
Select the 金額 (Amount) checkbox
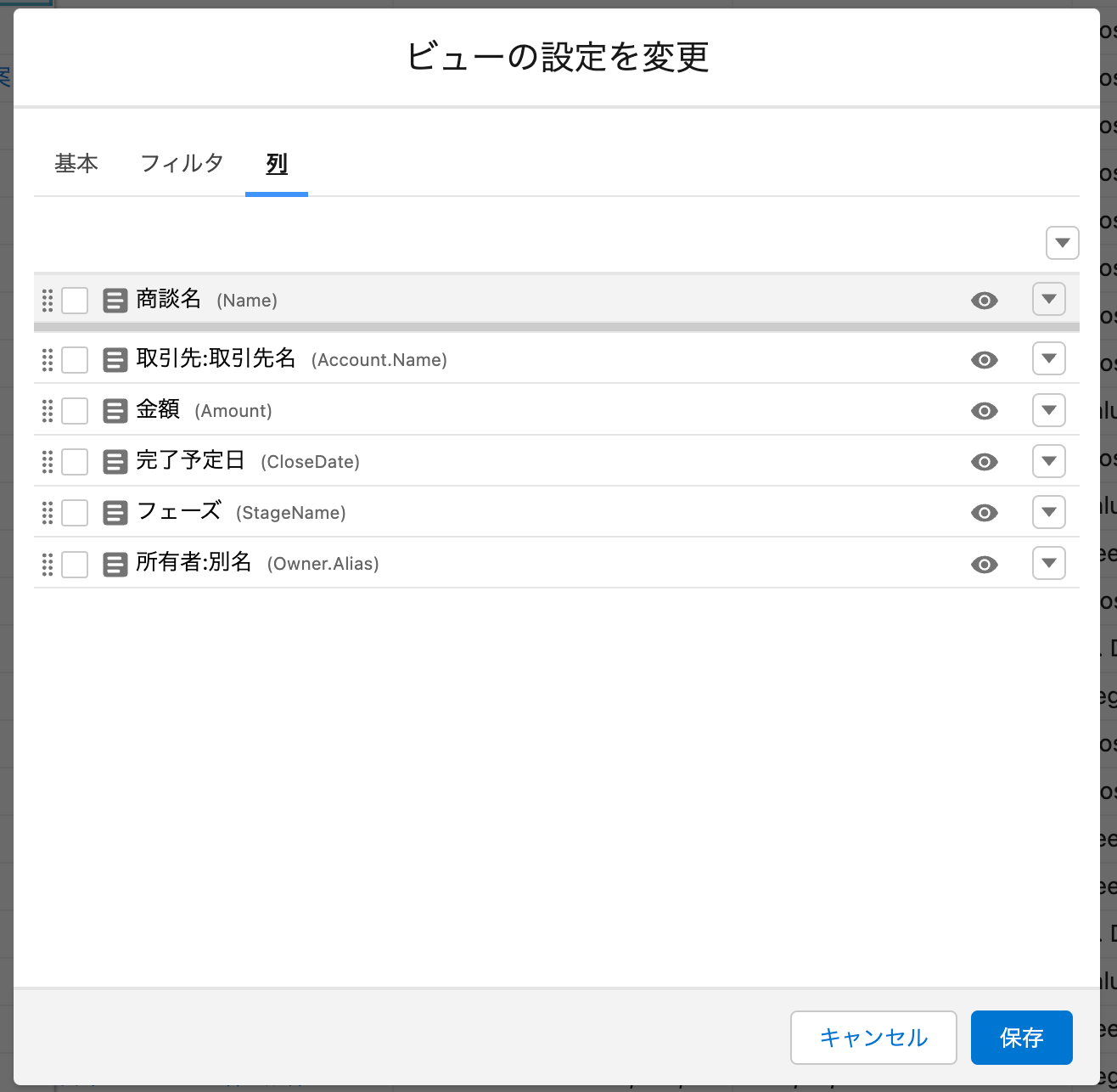(75, 411)
